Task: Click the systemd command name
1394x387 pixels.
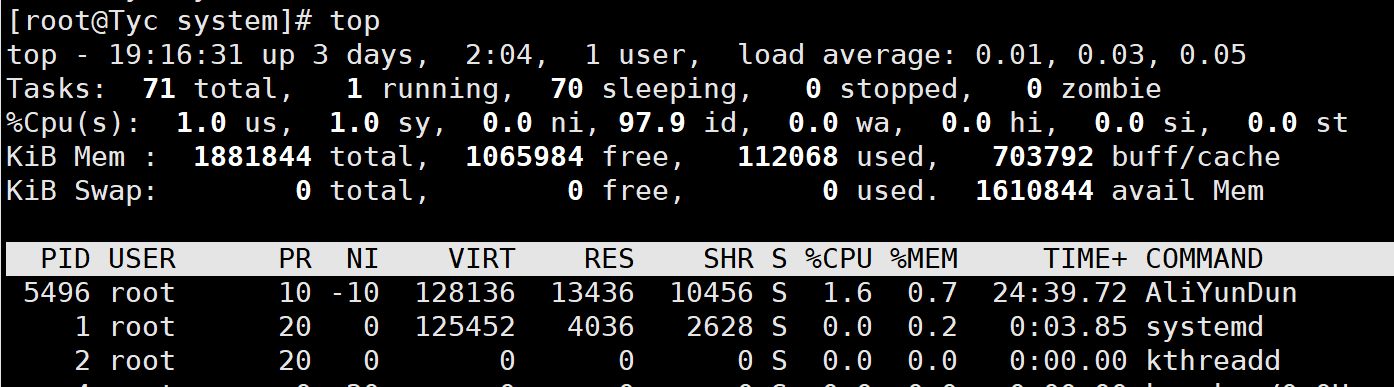Action: tap(1204, 327)
